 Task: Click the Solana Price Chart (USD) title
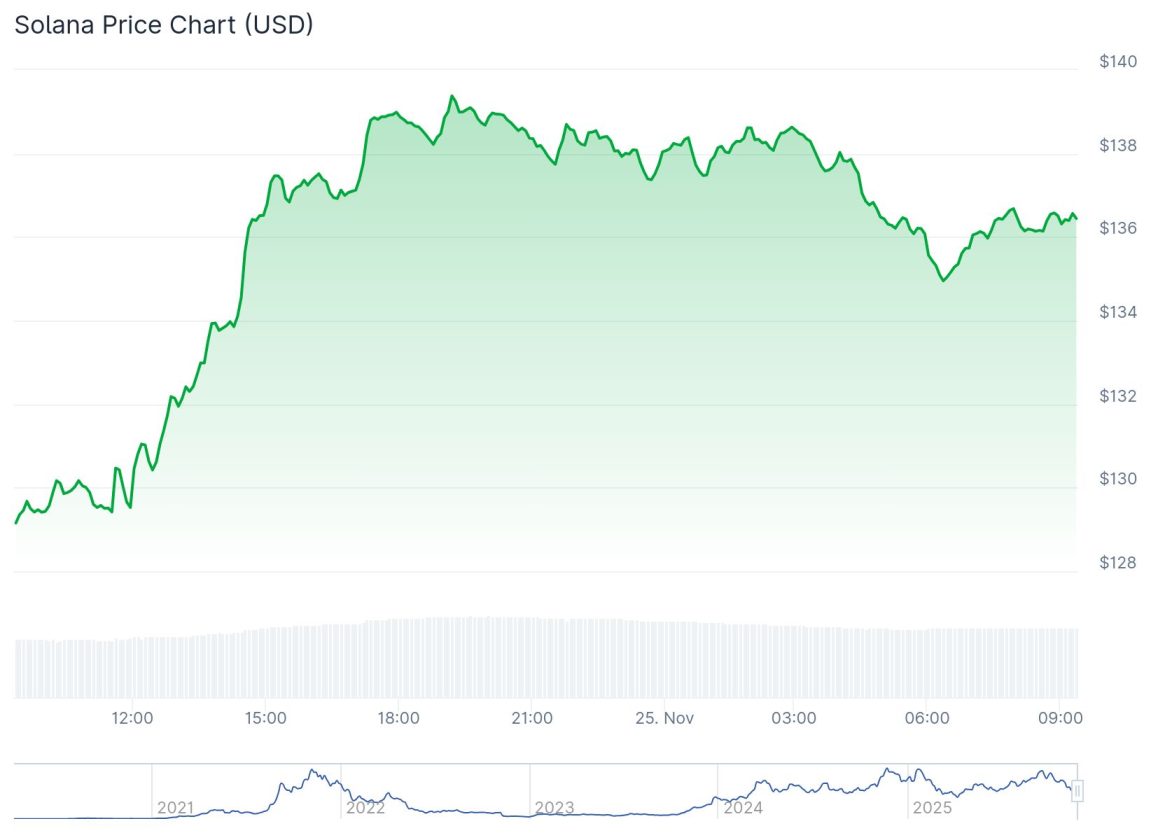164,25
